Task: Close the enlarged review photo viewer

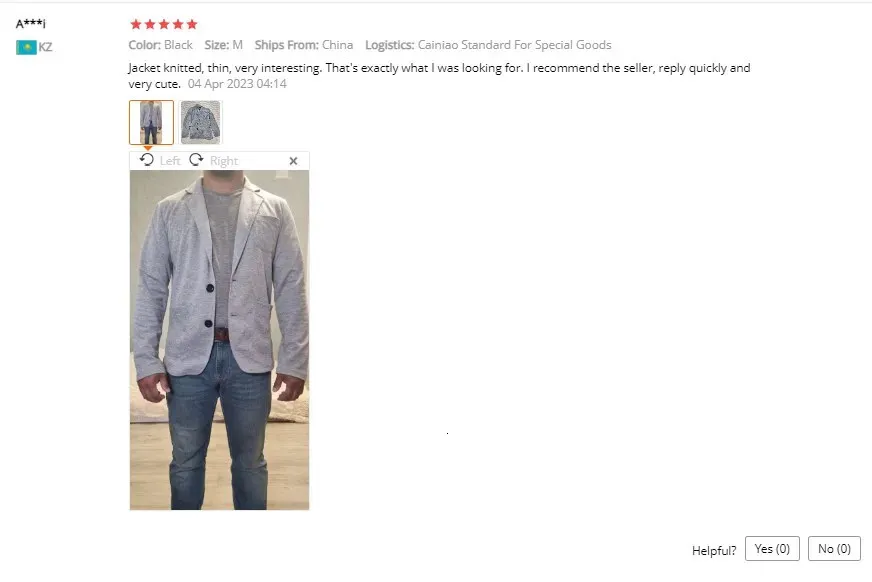Action: (294, 161)
